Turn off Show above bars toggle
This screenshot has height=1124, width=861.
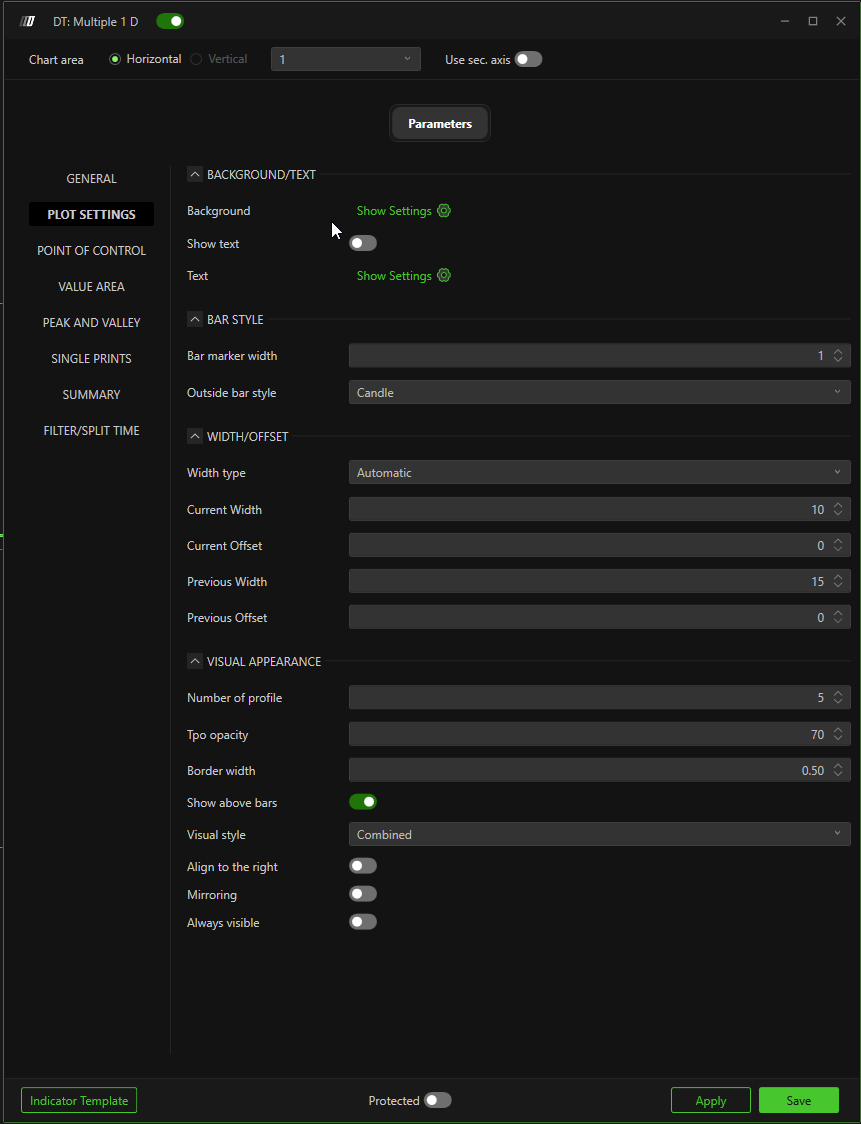click(363, 802)
